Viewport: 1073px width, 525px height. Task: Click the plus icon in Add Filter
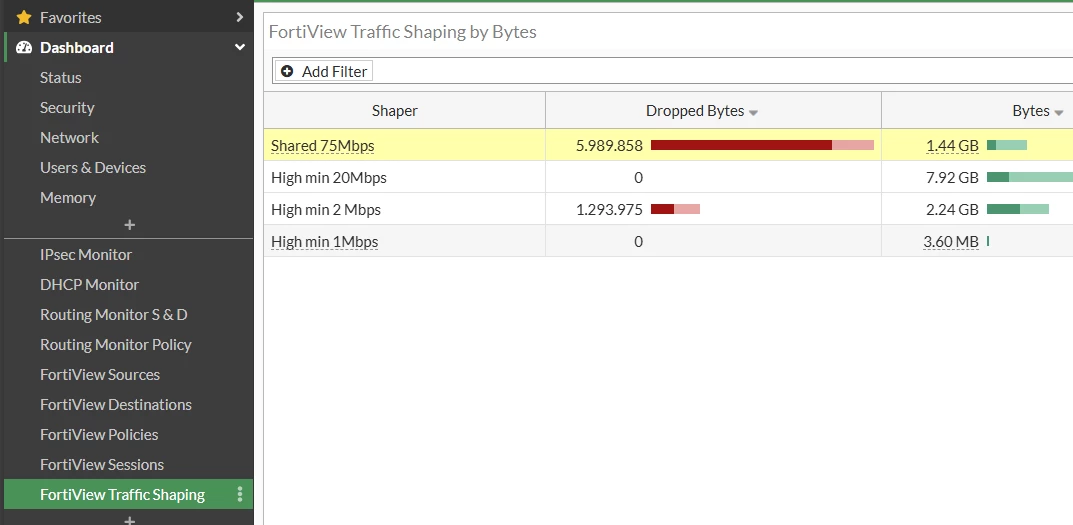point(287,71)
